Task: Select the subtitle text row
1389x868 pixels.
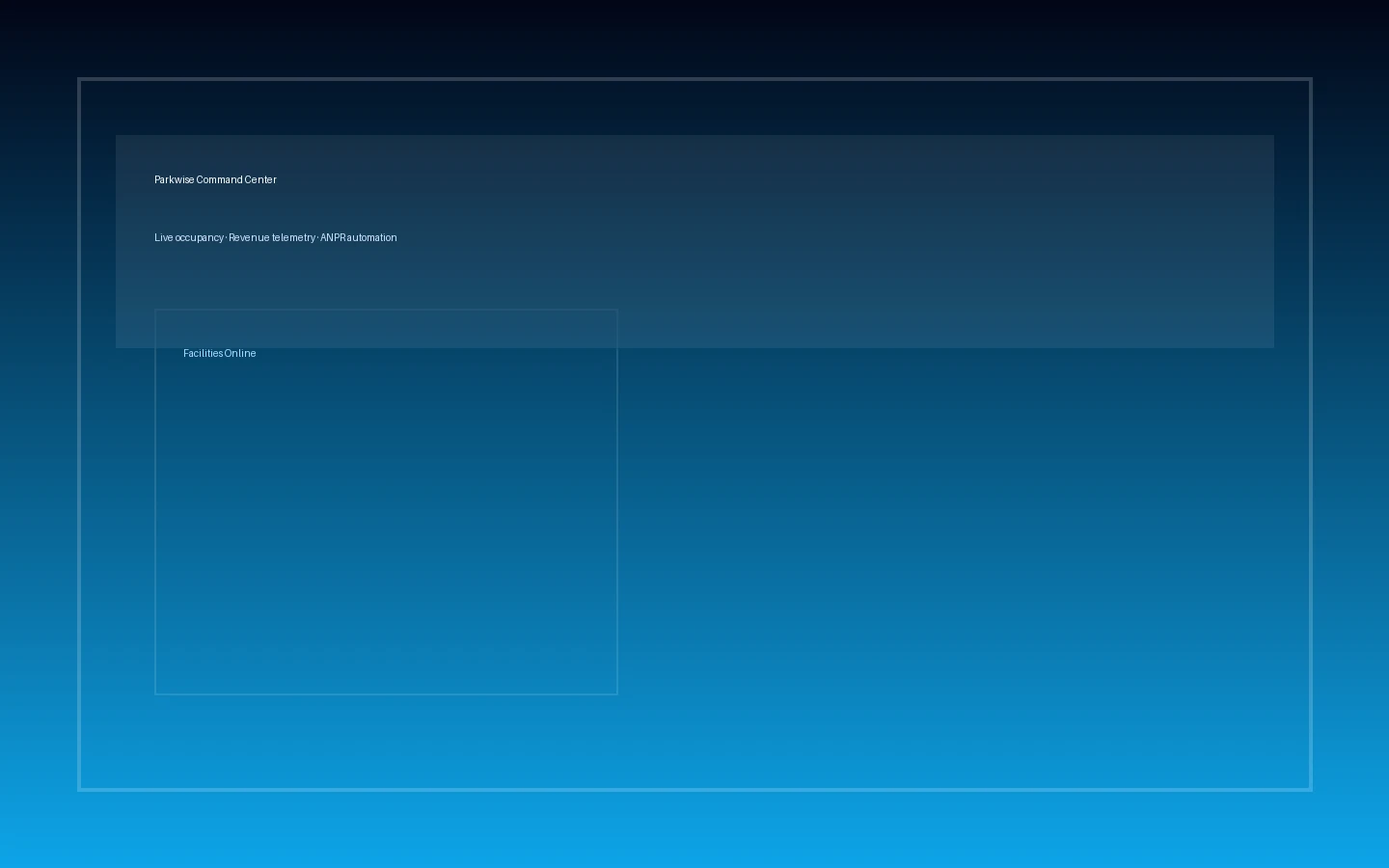Action: (x=275, y=237)
